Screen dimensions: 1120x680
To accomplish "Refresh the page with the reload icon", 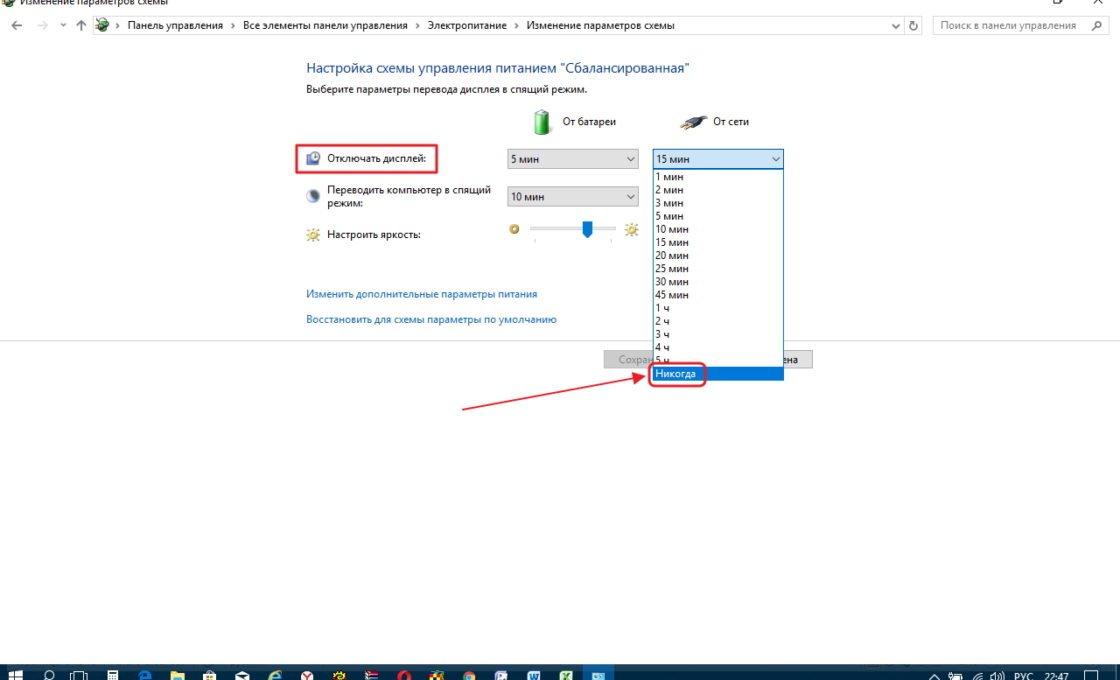I will pos(913,26).
